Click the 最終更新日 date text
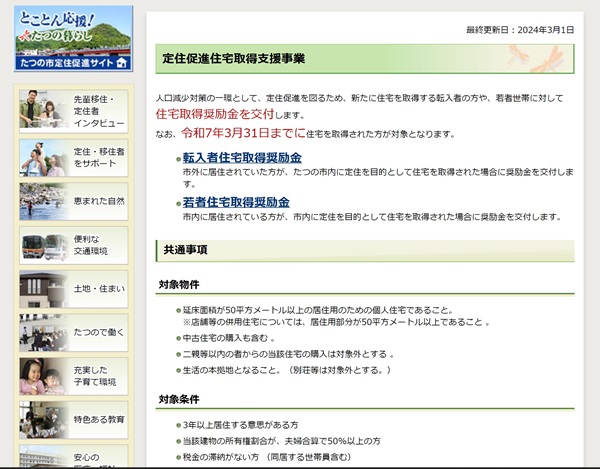This screenshot has height=469, width=600. 520,30
